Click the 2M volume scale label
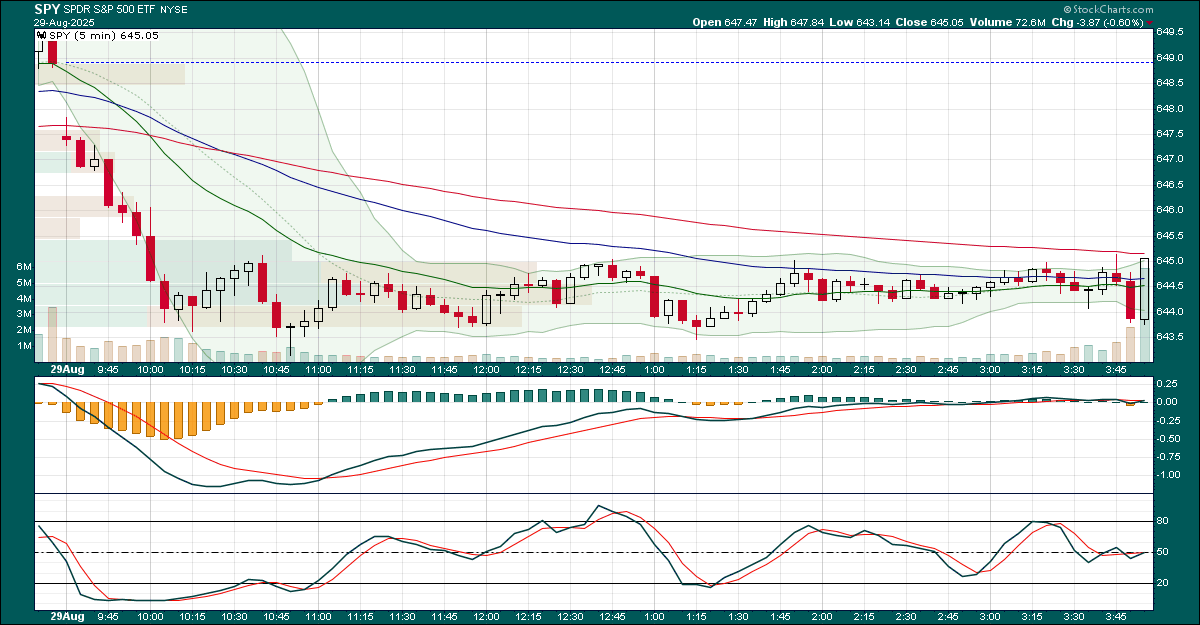The height and width of the screenshot is (625, 1200). click(x=25, y=329)
